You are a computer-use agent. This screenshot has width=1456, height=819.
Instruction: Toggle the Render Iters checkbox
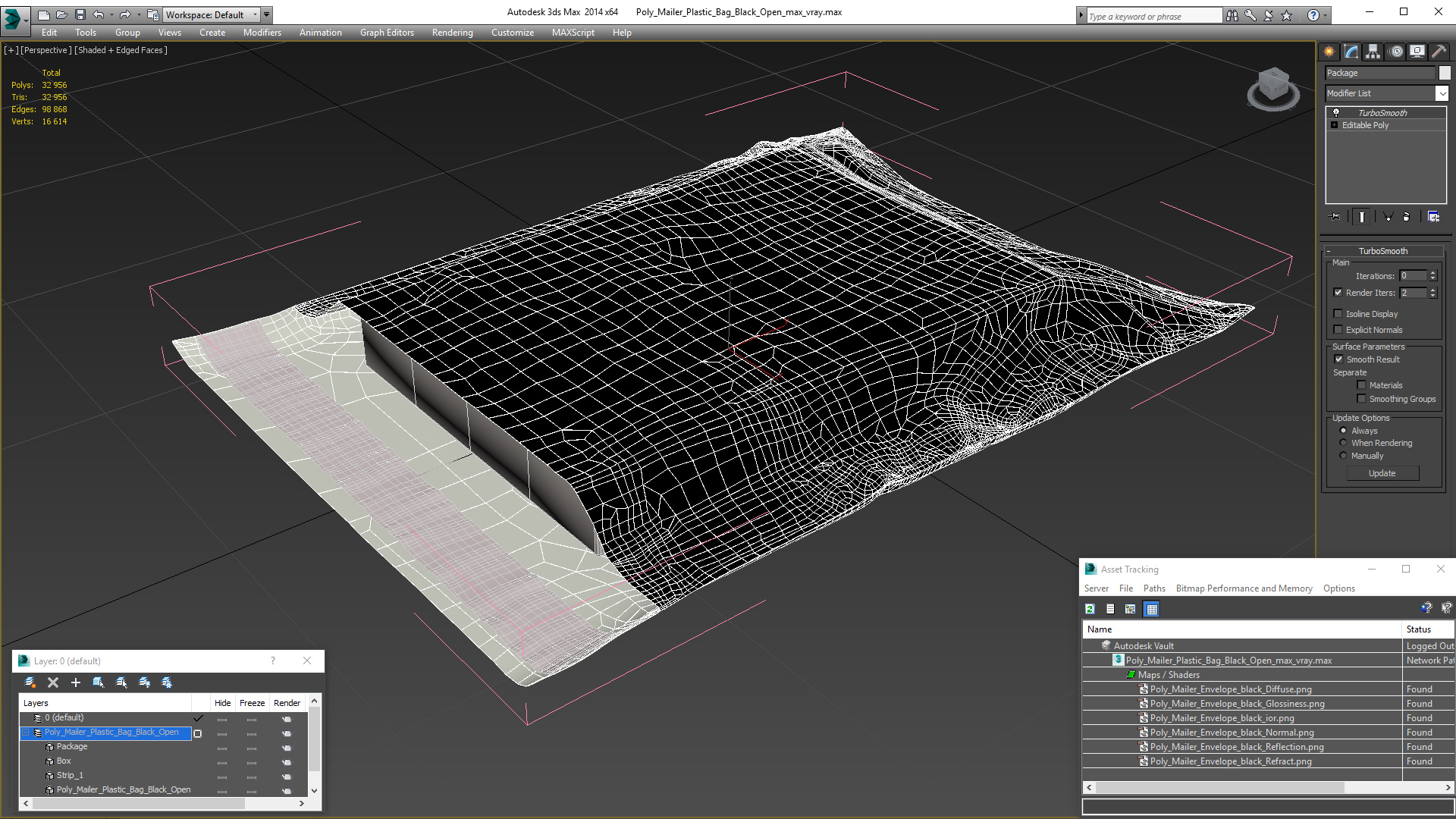click(1338, 293)
